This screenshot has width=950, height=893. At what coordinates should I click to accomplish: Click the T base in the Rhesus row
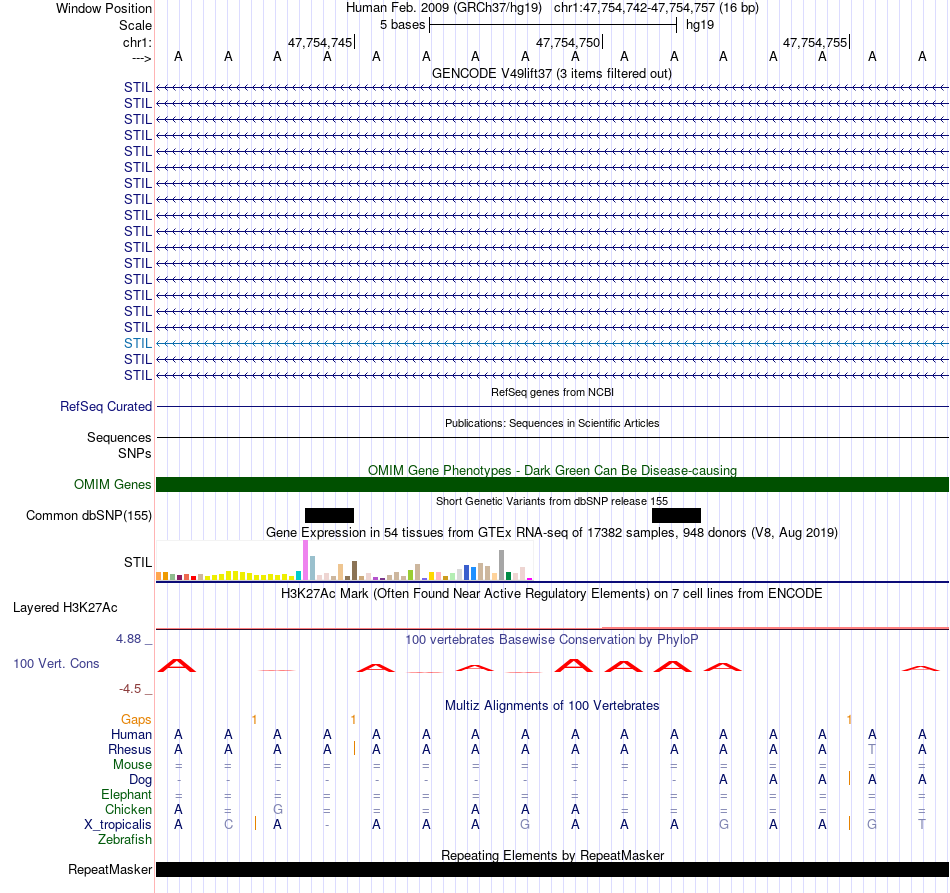872,749
